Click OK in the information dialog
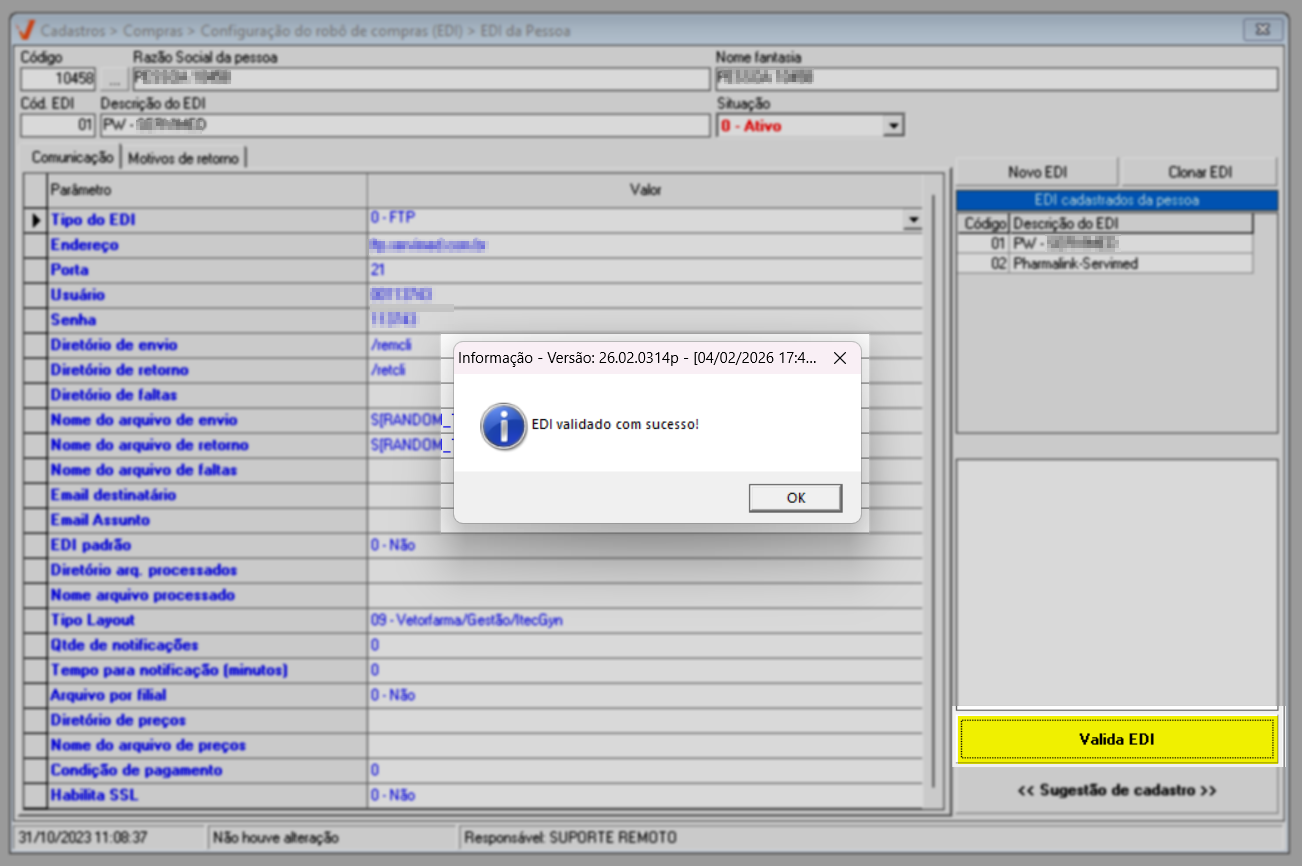This screenshot has width=1302, height=866. coord(795,498)
